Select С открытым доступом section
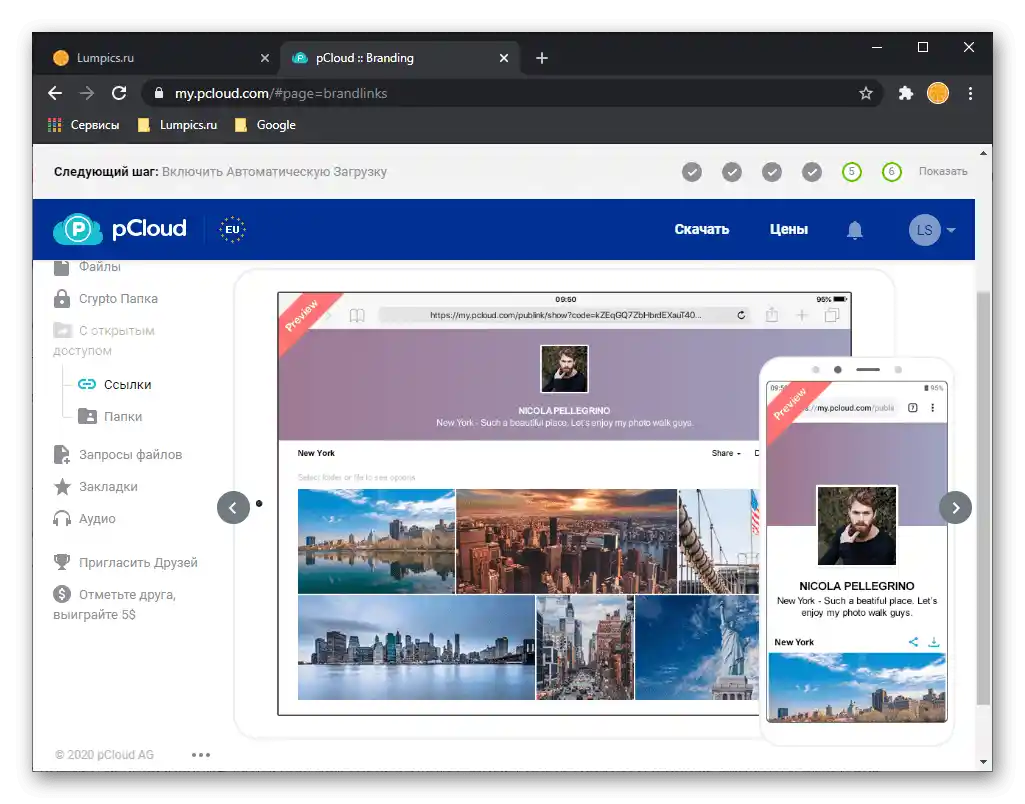1025x804 pixels. (105, 341)
